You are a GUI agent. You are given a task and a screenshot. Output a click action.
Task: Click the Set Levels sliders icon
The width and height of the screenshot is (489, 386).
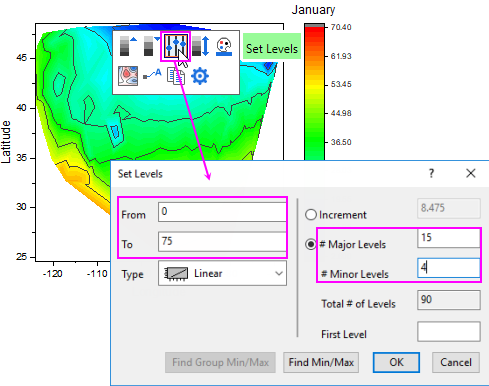[x=175, y=46]
